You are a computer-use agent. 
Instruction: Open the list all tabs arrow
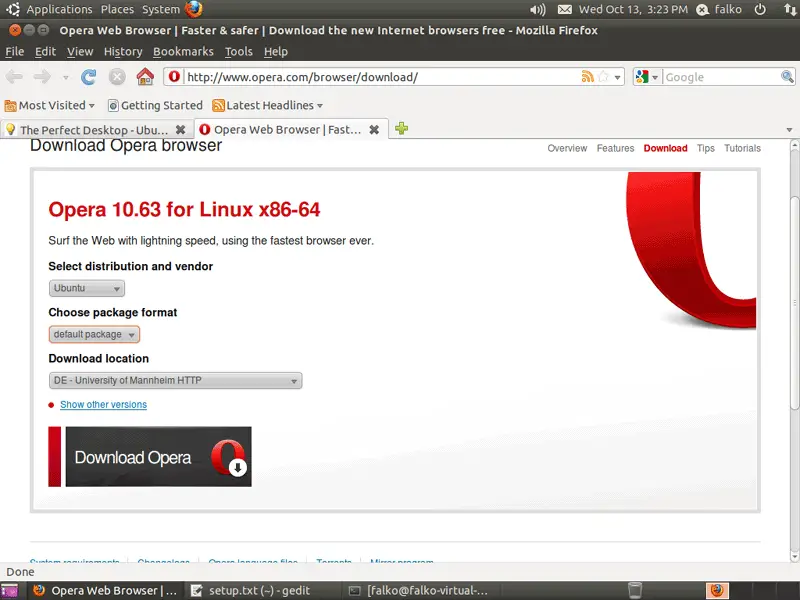click(789, 130)
